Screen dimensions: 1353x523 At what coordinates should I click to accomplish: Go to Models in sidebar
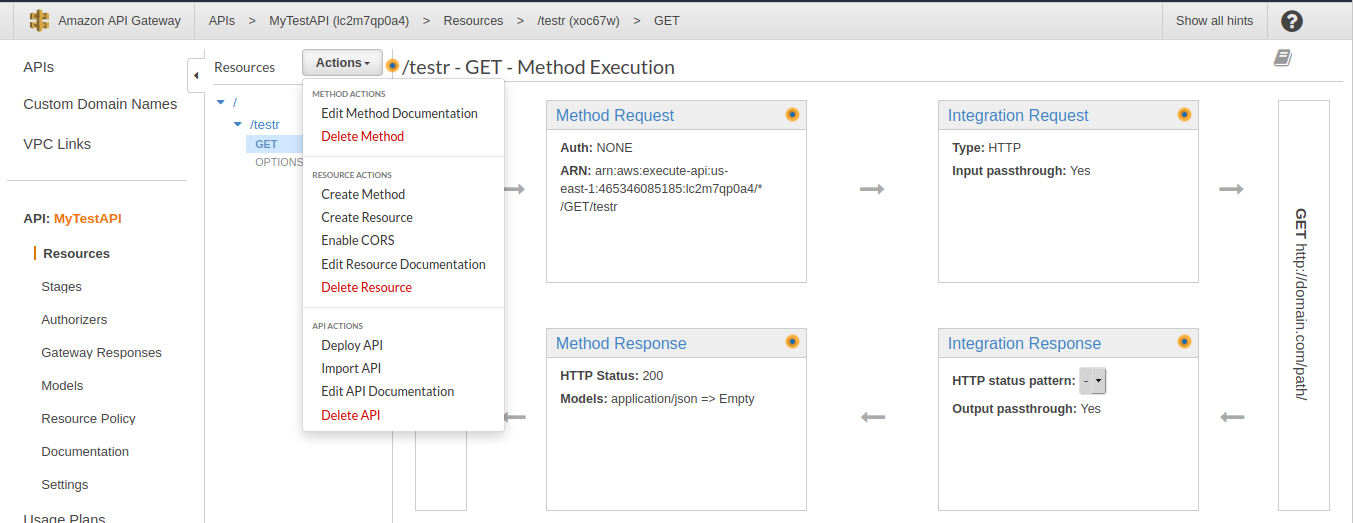click(x=62, y=385)
